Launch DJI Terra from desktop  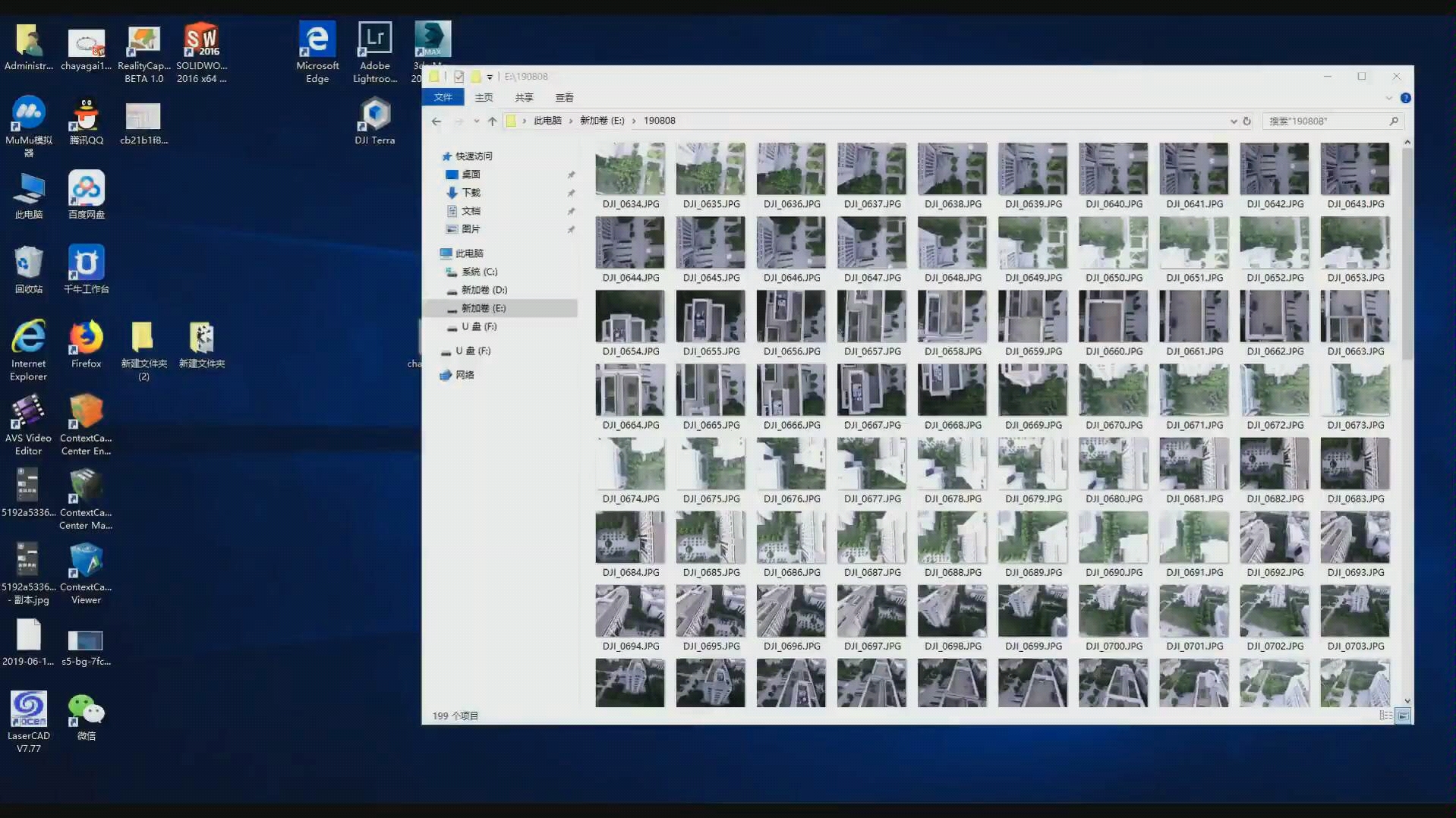tap(375, 121)
